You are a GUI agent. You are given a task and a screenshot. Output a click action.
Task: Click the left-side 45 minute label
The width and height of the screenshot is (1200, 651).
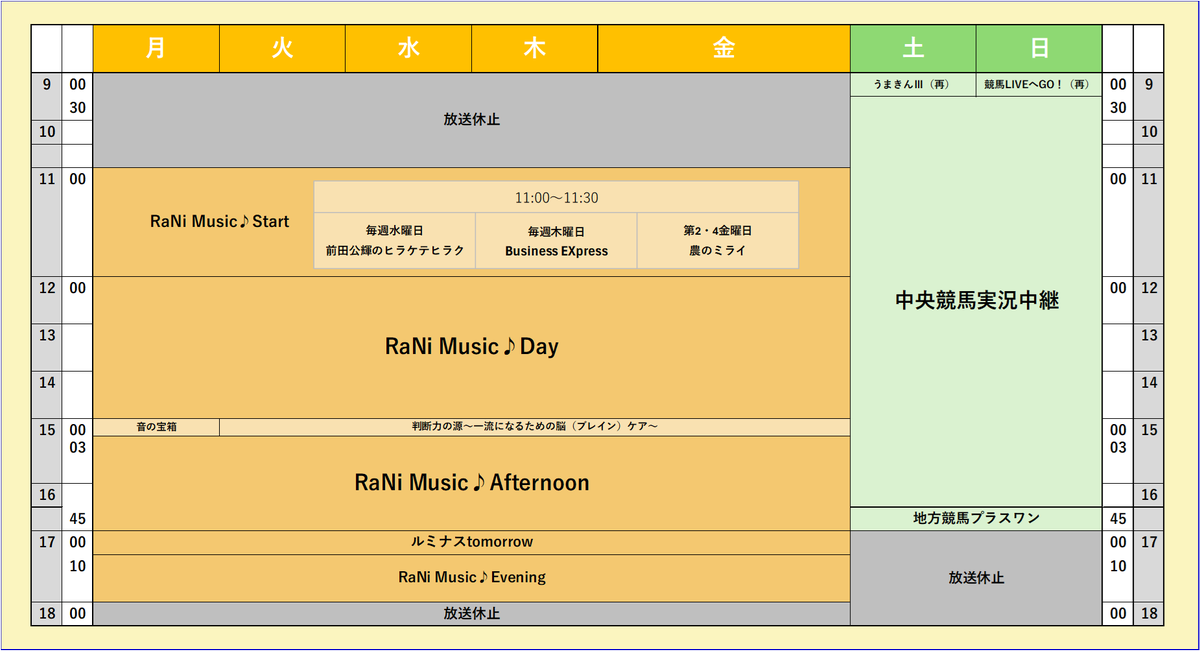point(77,519)
